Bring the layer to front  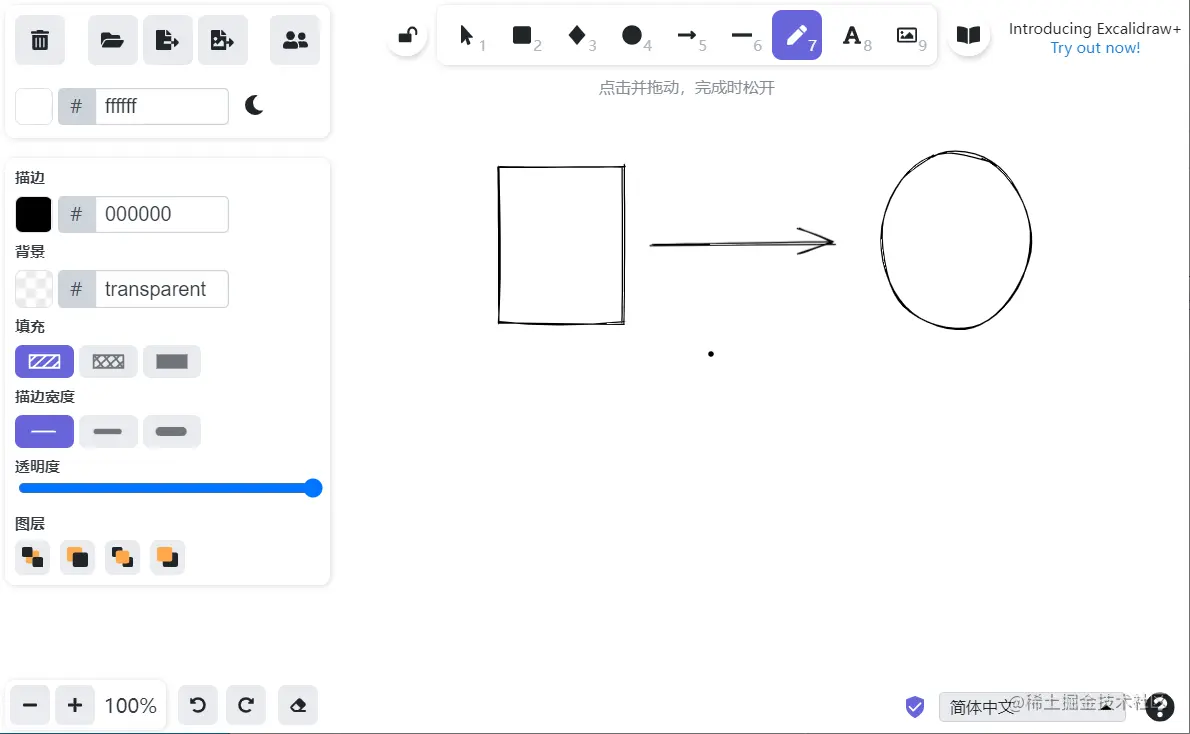click(x=167, y=557)
